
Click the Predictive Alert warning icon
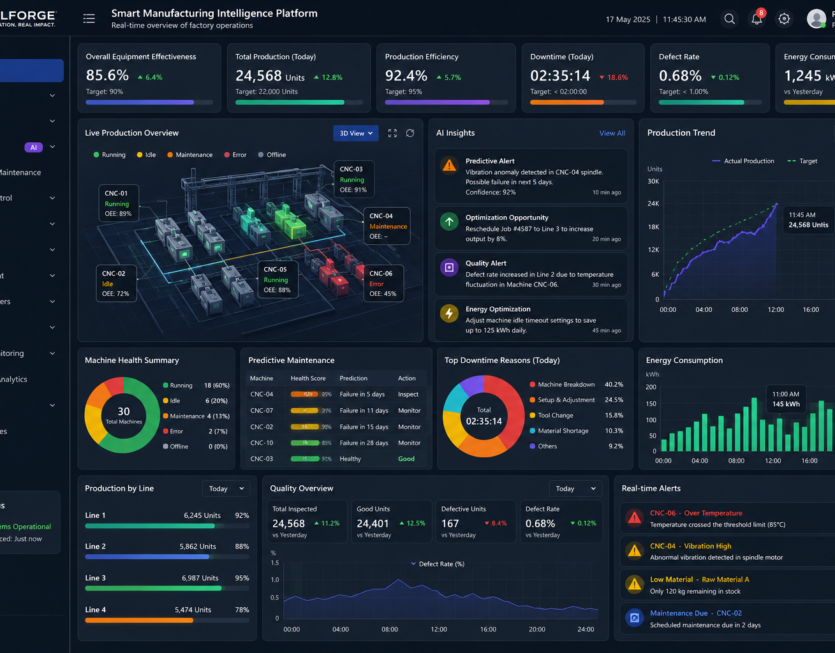point(449,165)
